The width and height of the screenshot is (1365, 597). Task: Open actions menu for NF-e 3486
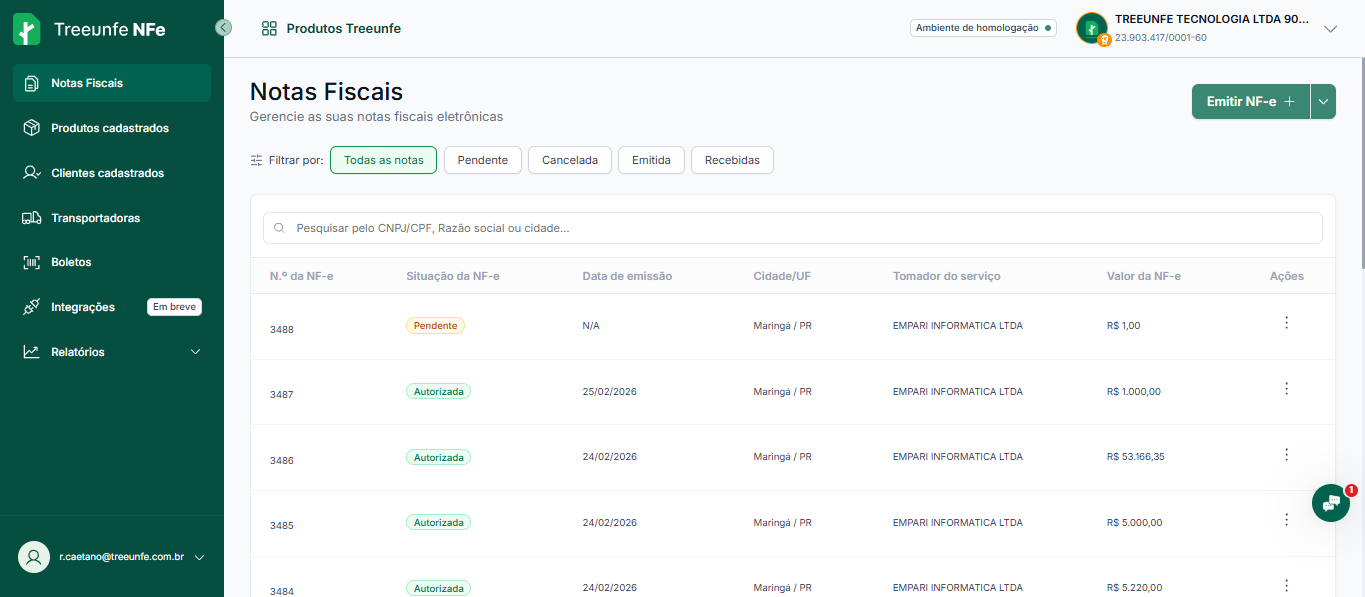(x=1286, y=455)
